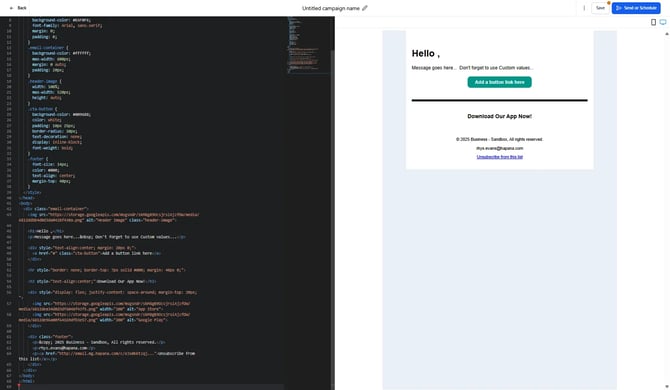Switch preview to mobile view icon
Image resolution: width=670 pixels, height=390 pixels.
tap(653, 22)
